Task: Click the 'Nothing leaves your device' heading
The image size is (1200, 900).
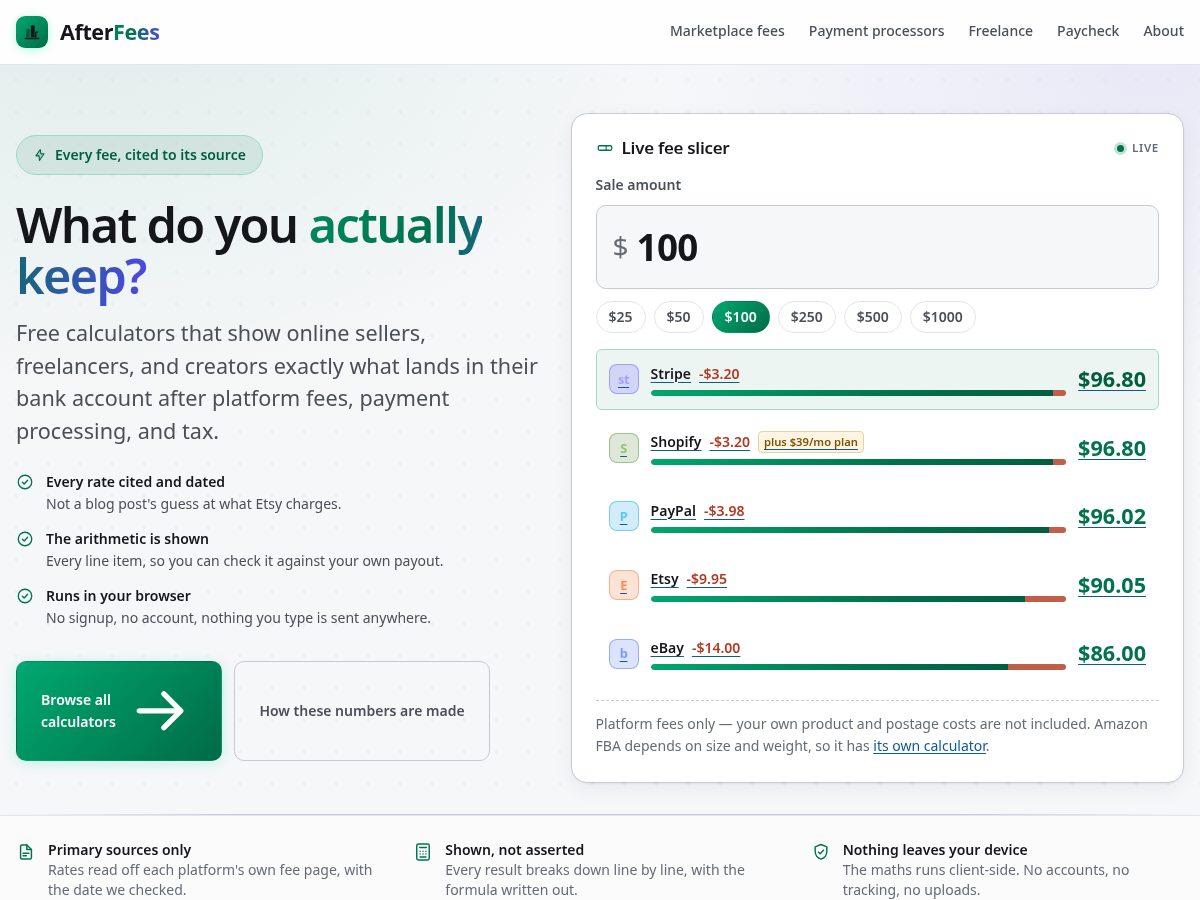Action: click(x=935, y=850)
